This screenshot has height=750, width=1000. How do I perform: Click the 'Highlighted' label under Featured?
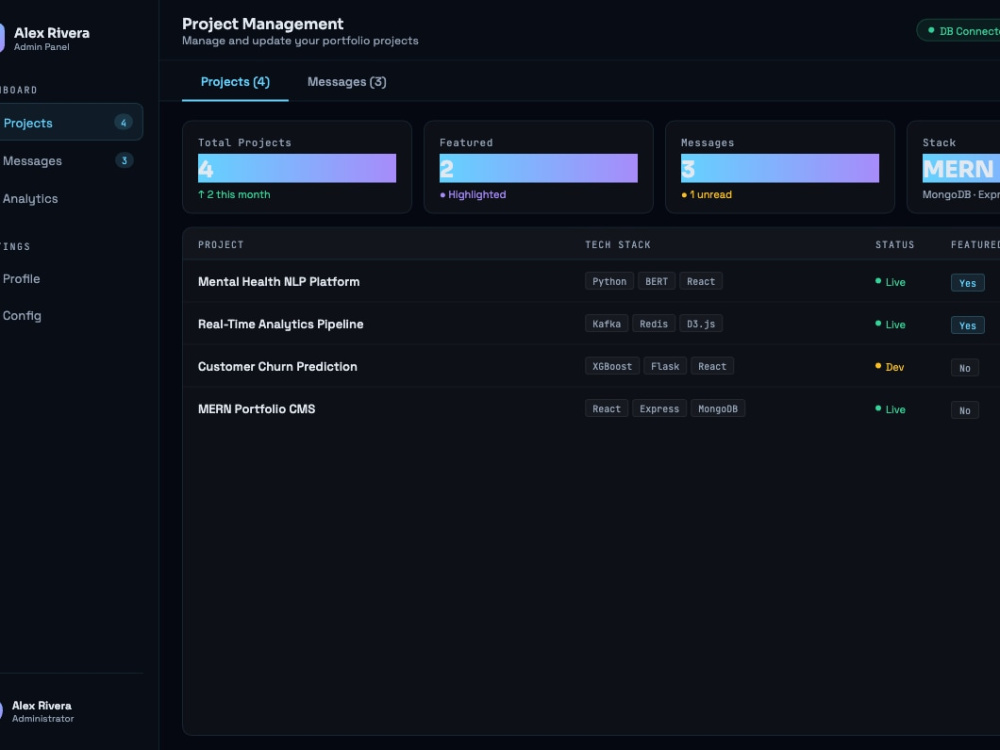[473, 195]
